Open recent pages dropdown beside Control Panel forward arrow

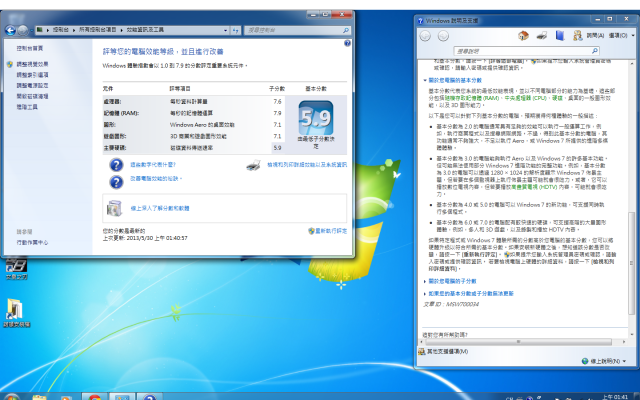(31, 31)
